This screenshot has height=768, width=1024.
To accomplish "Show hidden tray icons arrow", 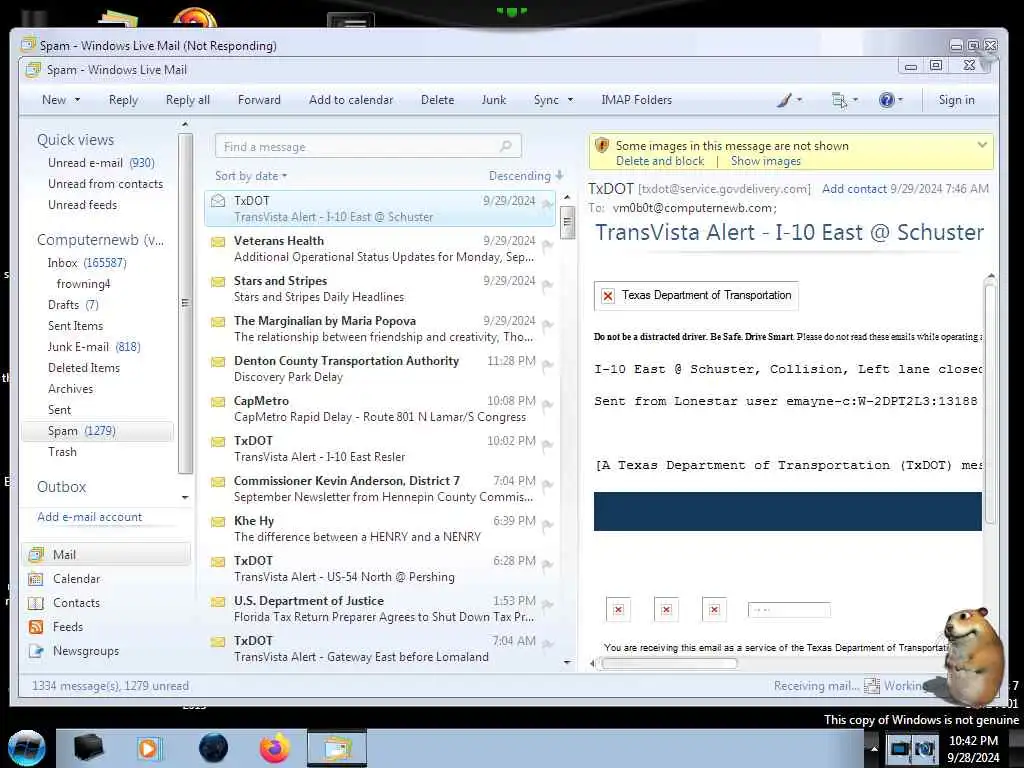I will click(x=874, y=748).
